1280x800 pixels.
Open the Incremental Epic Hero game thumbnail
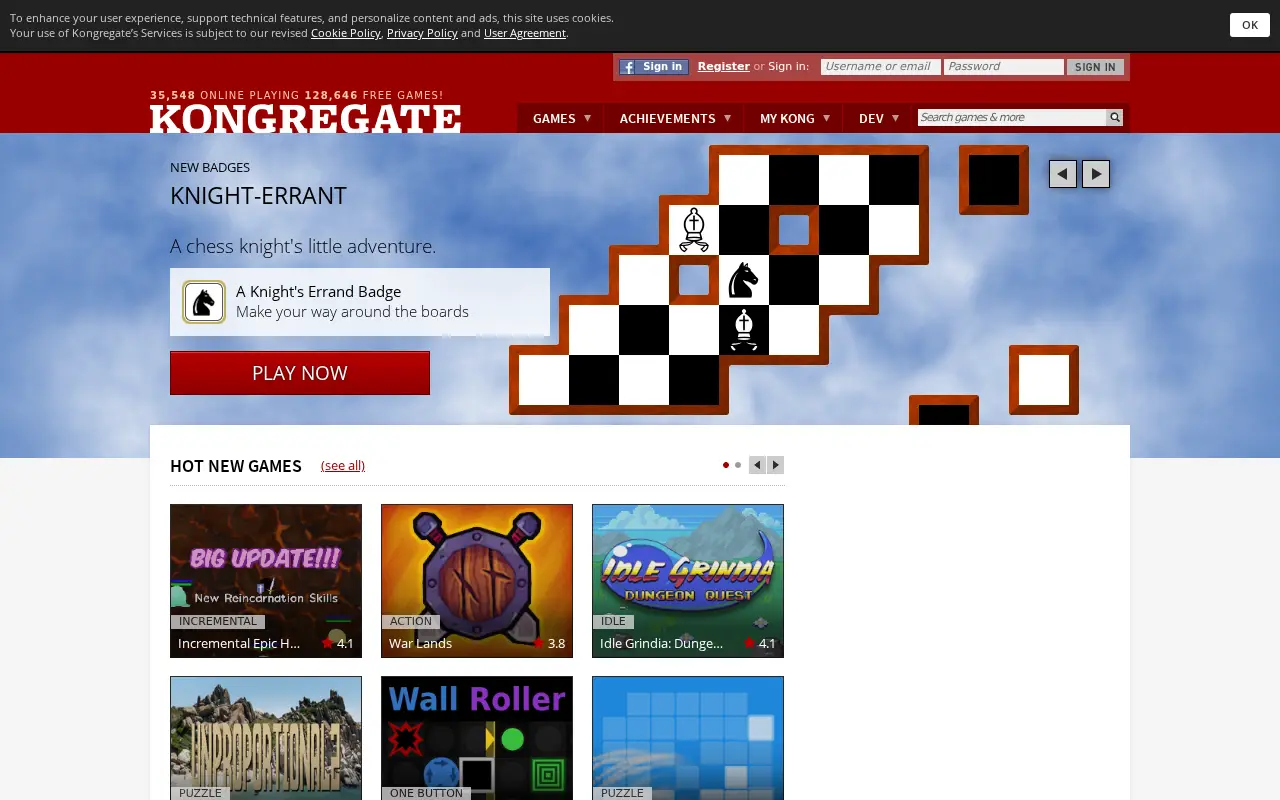[266, 581]
